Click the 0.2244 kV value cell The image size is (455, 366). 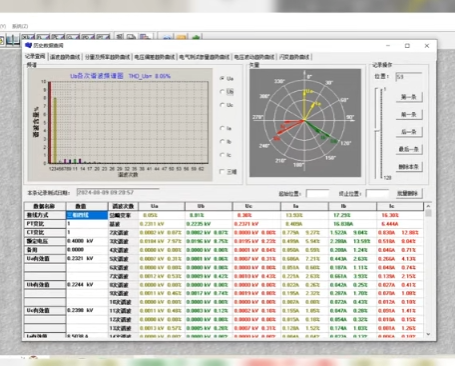pyautogui.click(x=87, y=284)
